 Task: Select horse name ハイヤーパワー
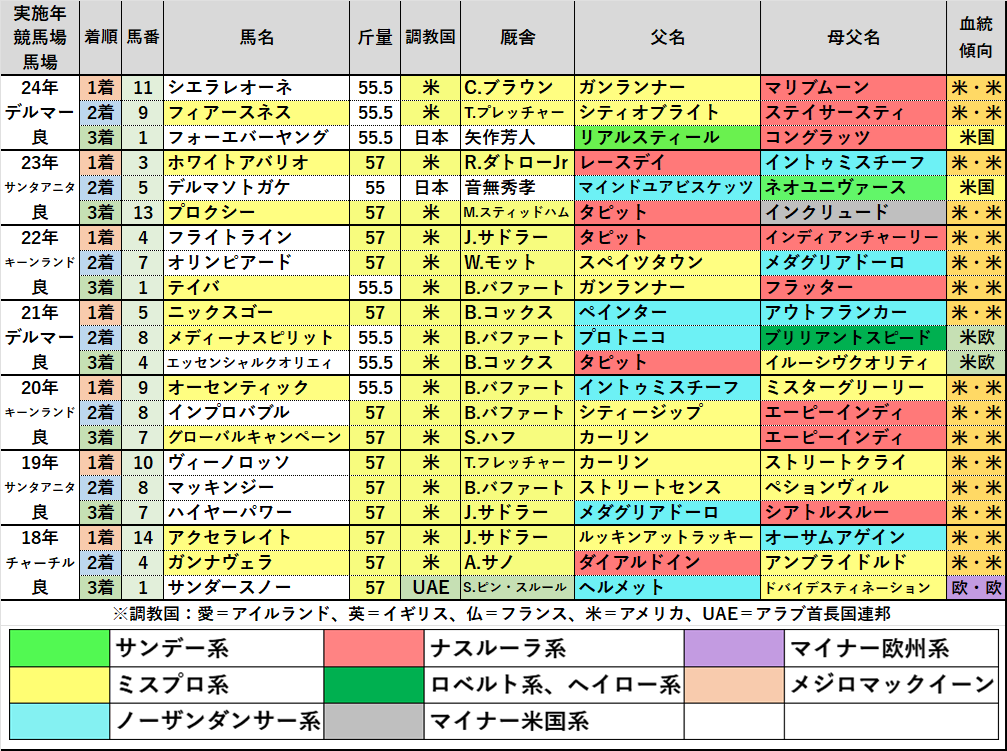(x=256, y=513)
